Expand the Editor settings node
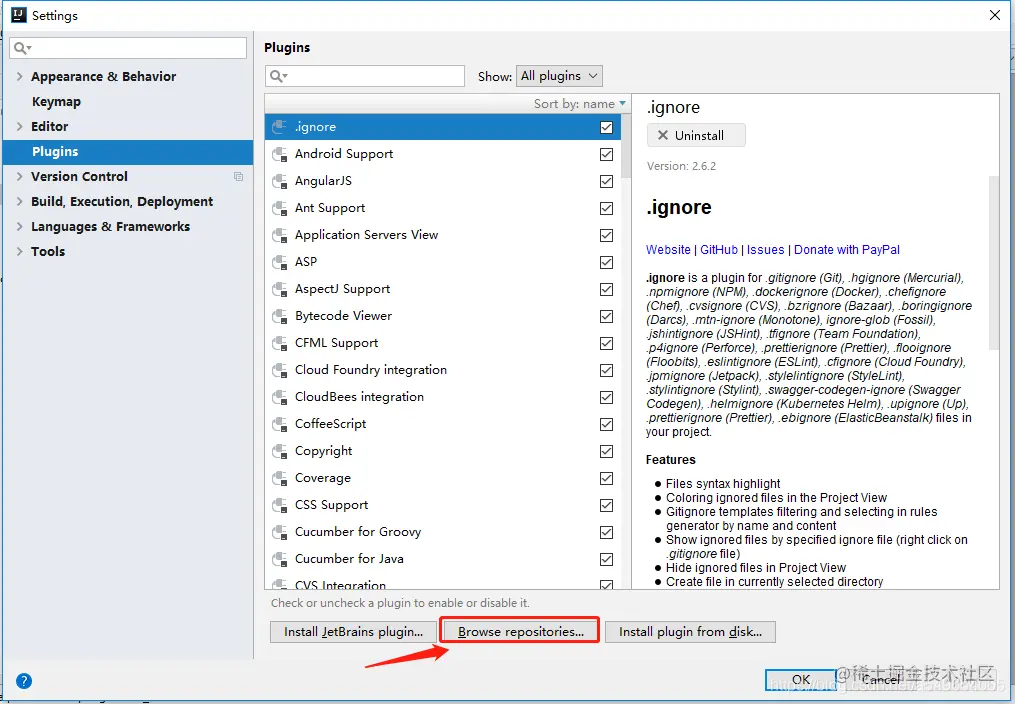This screenshot has width=1015, height=704. (19, 126)
